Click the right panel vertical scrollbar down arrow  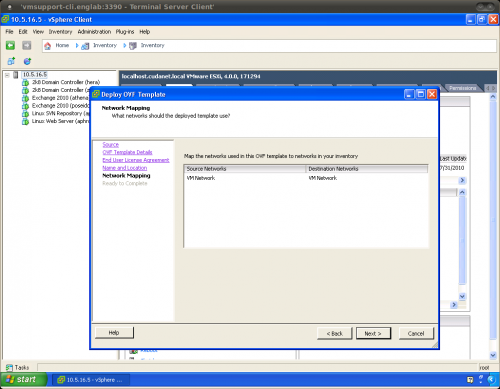click(493, 355)
